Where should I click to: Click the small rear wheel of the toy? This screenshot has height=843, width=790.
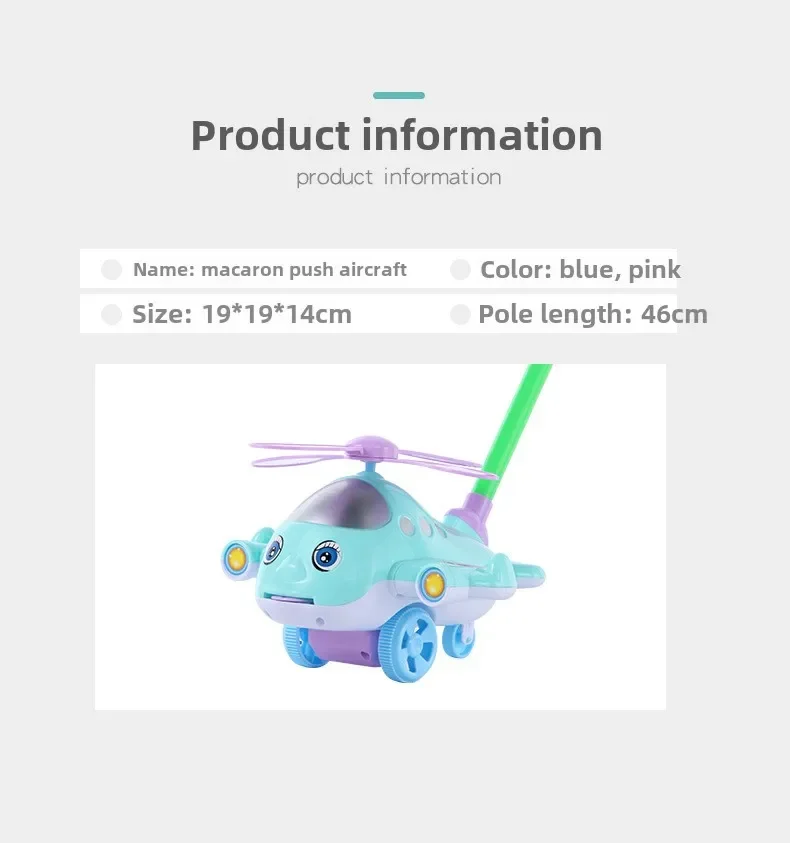tap(458, 640)
